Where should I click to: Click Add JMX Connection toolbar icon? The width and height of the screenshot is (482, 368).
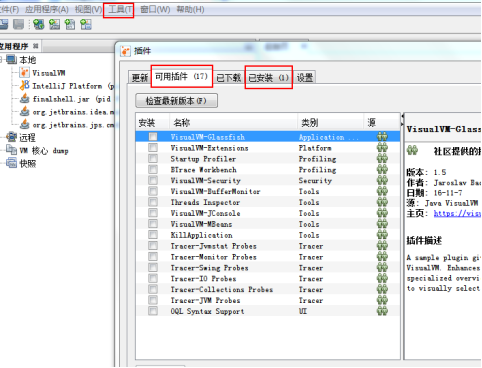(54, 24)
